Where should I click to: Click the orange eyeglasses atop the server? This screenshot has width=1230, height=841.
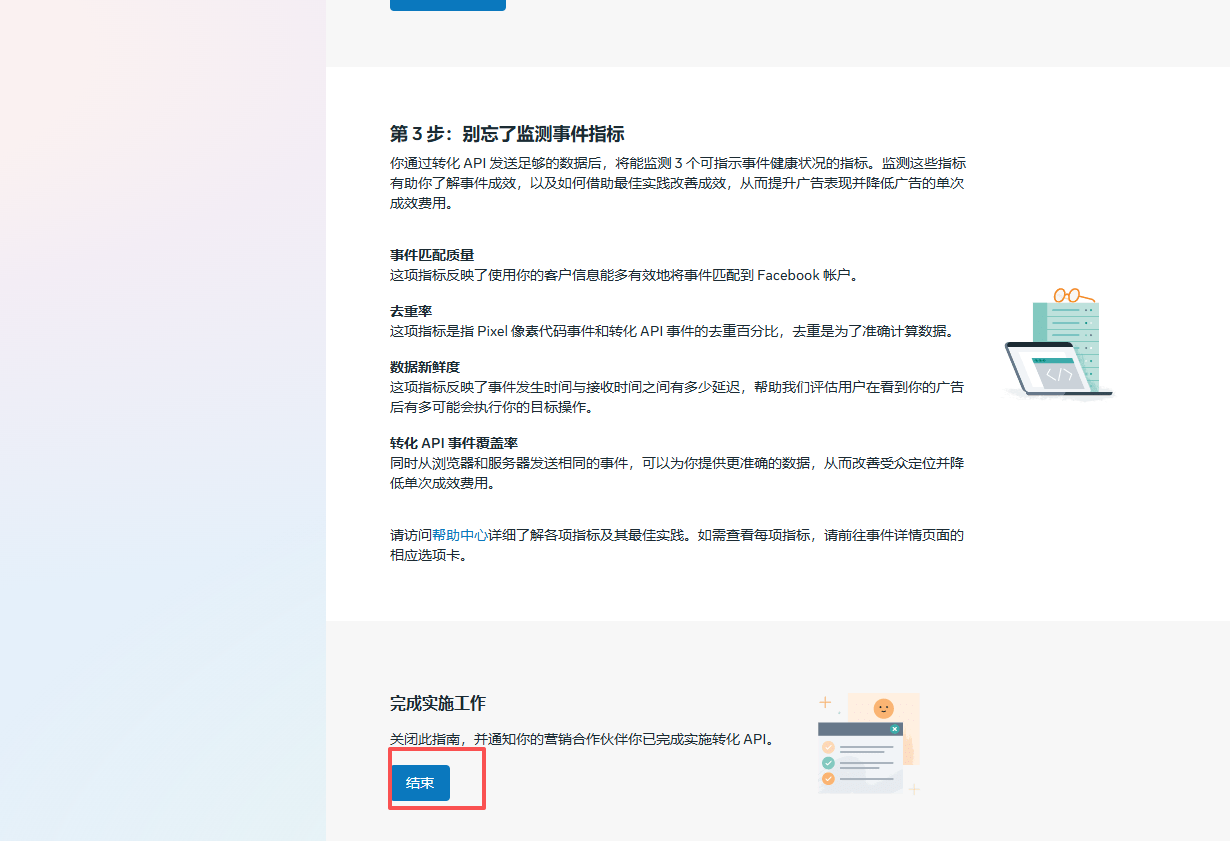[x=1070, y=296]
